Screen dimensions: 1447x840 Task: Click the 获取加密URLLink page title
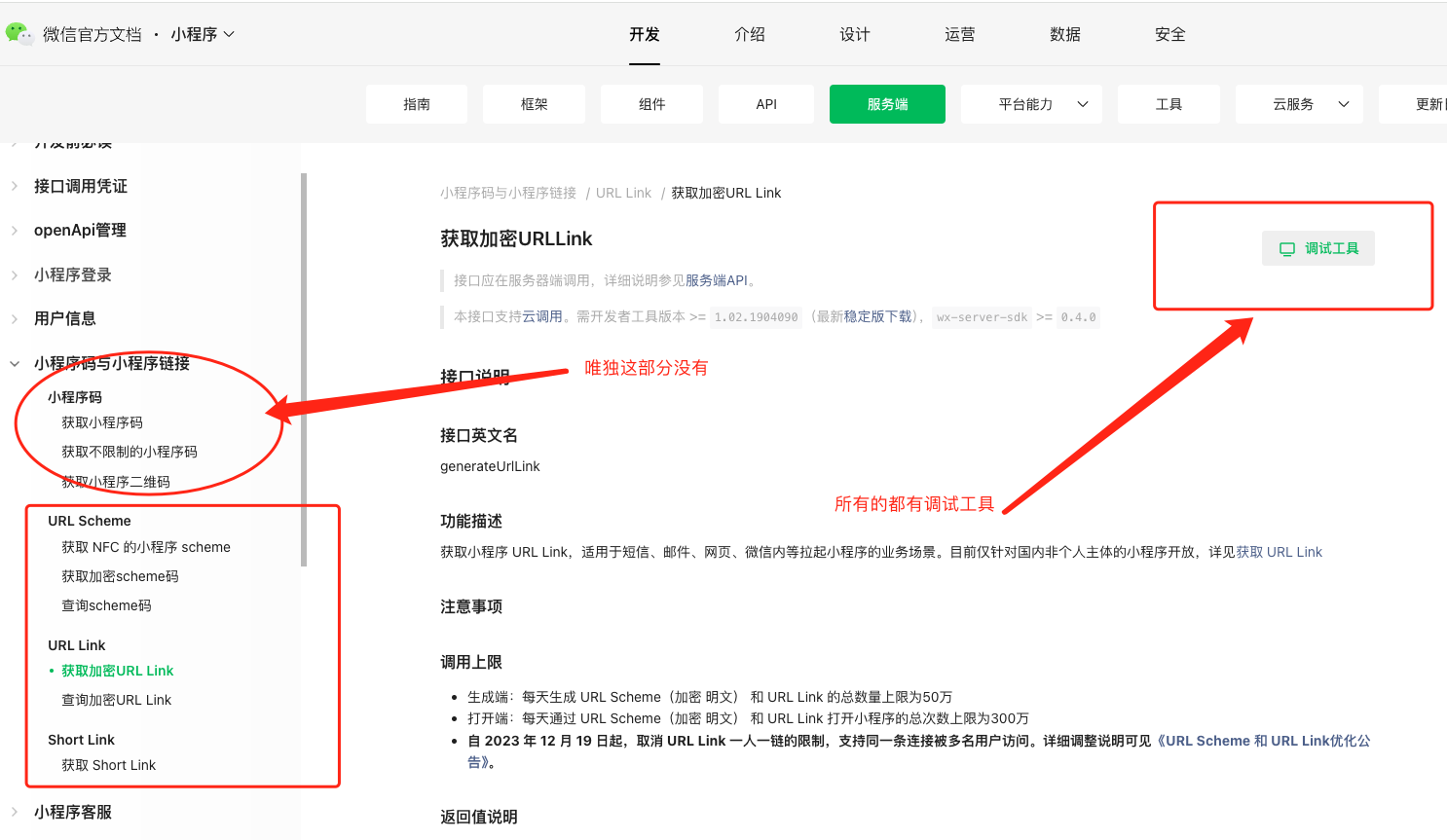[516, 238]
